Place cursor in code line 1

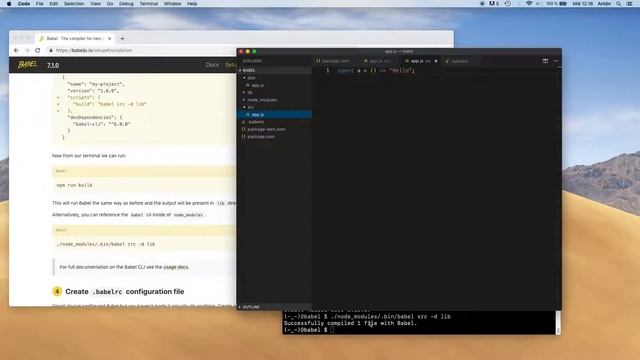376,71
